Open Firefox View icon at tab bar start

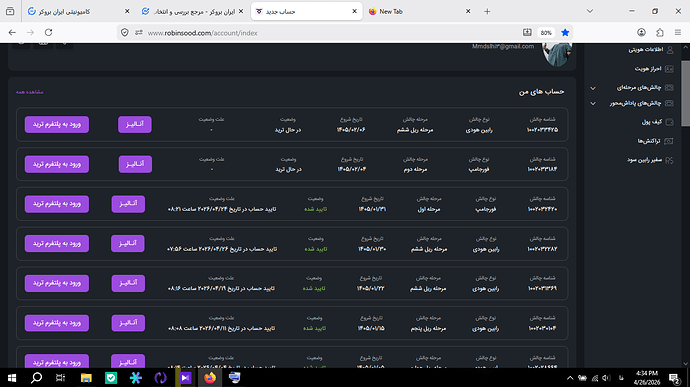click(10, 11)
